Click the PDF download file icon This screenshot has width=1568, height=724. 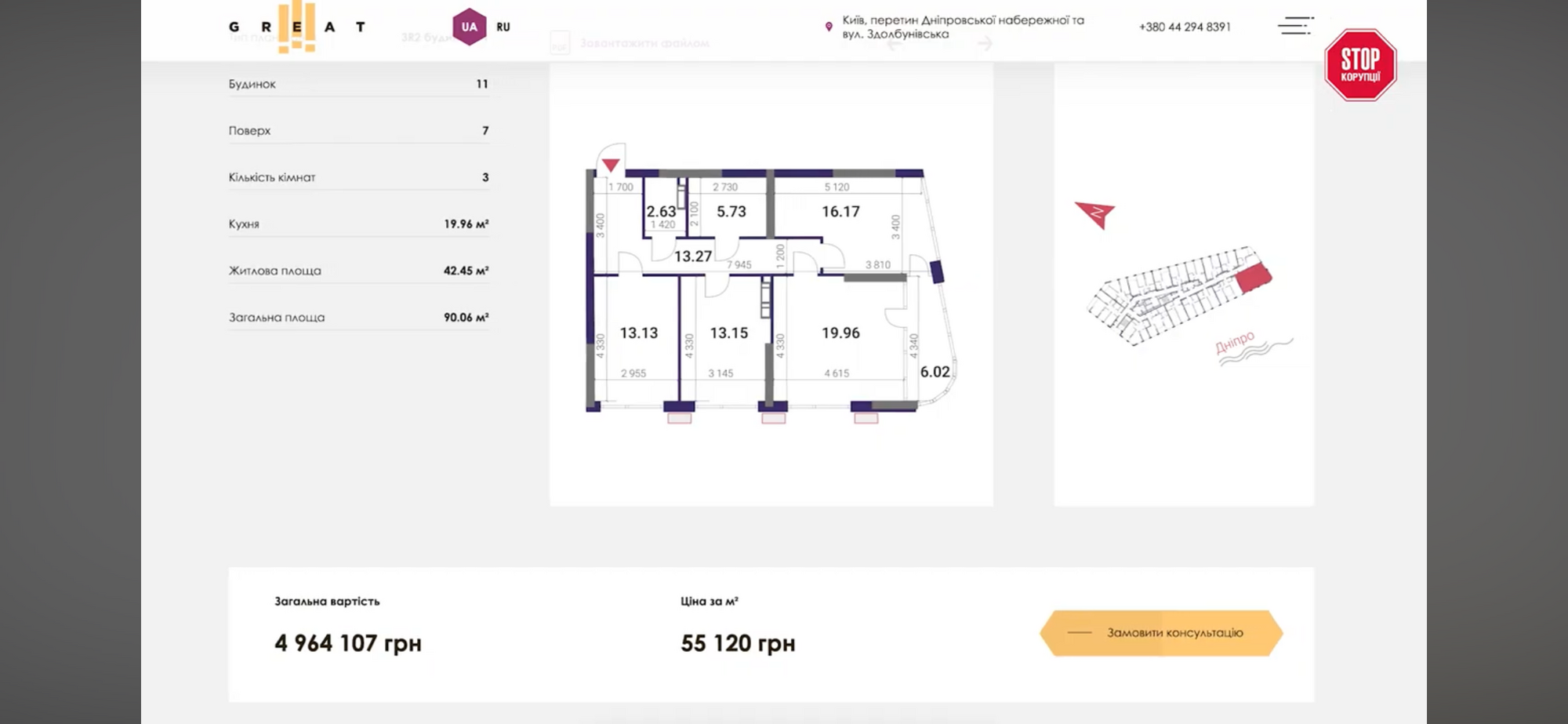tap(560, 44)
